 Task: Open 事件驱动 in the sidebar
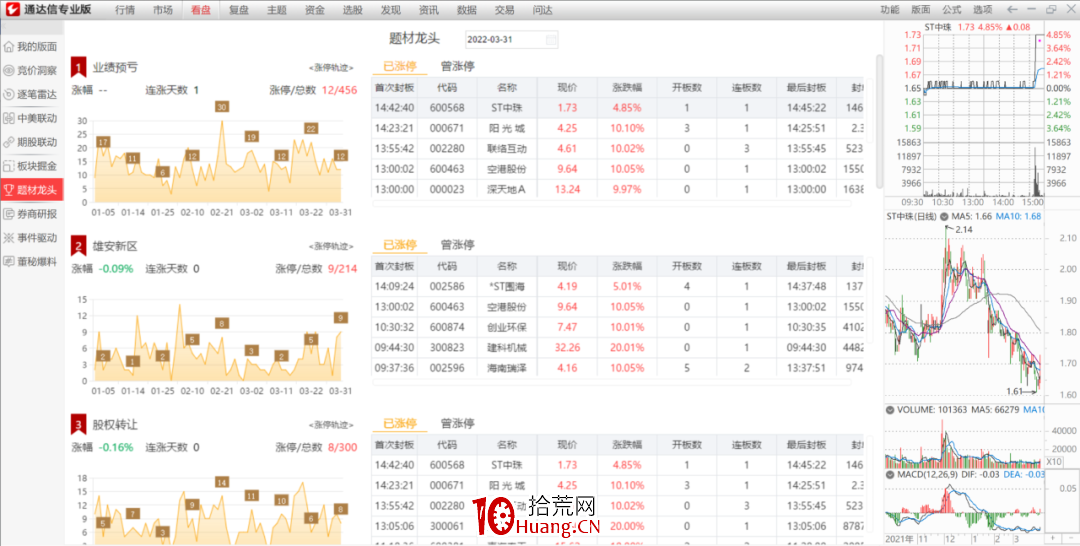[x=32, y=238]
